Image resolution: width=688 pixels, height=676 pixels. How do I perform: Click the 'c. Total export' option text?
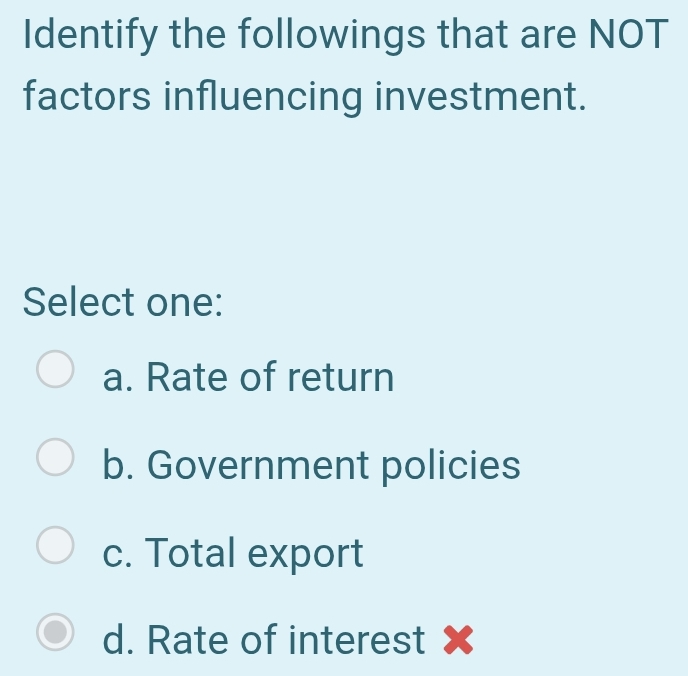(x=234, y=552)
